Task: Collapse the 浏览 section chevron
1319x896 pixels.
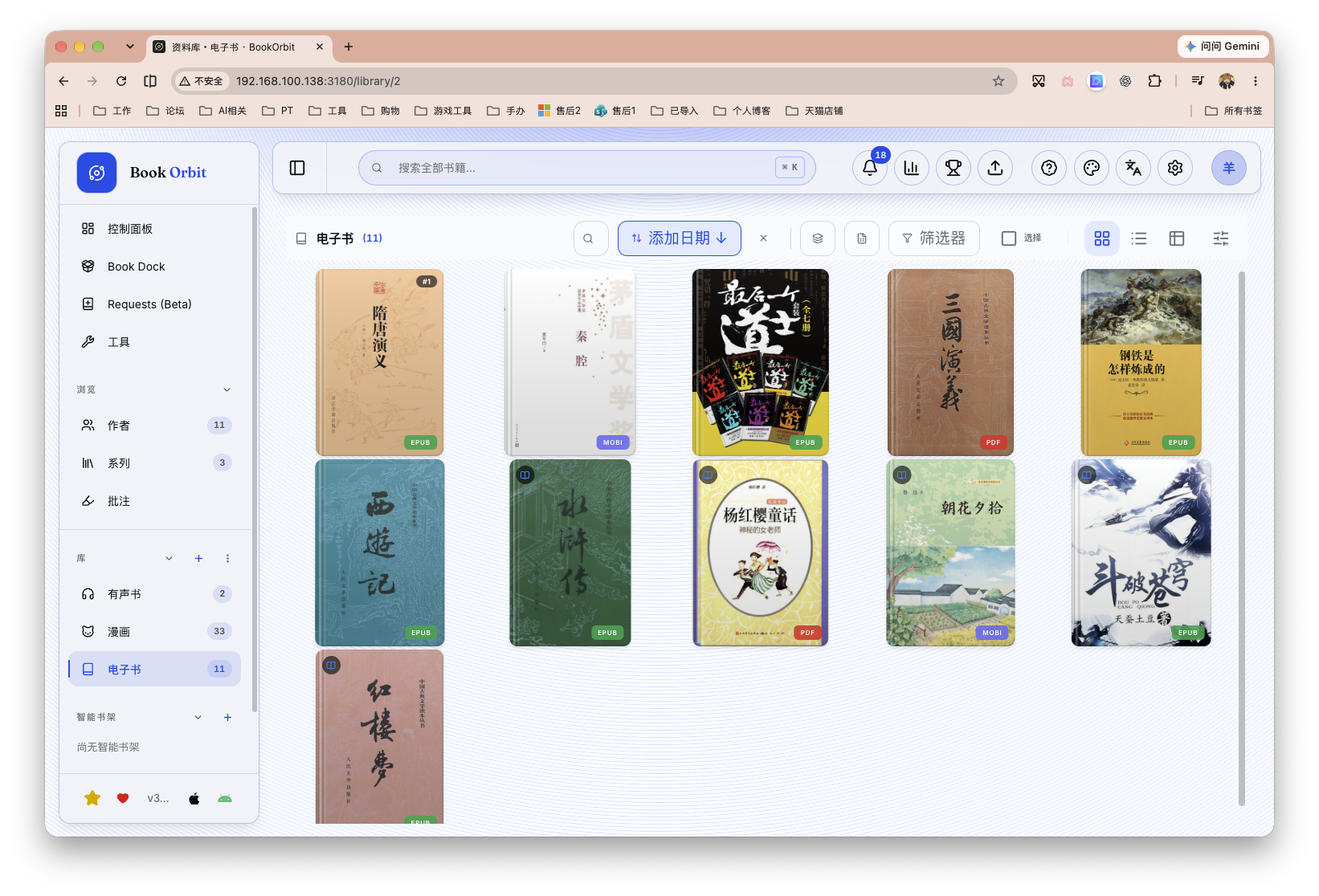Action: point(227,389)
